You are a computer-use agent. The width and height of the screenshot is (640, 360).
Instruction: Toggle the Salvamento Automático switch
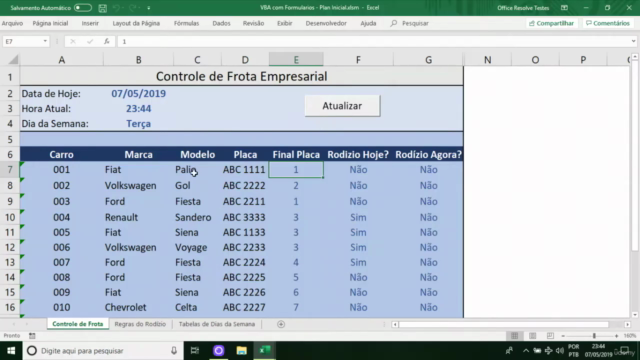pos(82,8)
